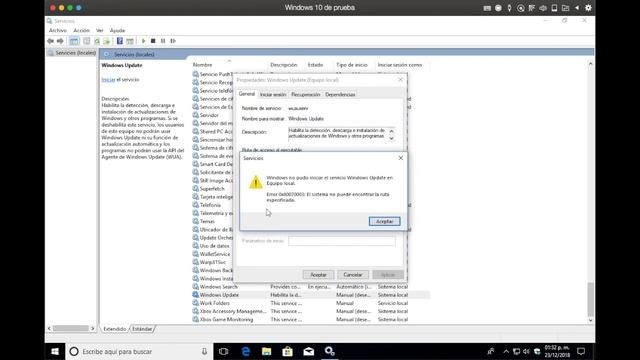Switch to the Estándar view tab
Screen dimensions: 640x360
142,329
